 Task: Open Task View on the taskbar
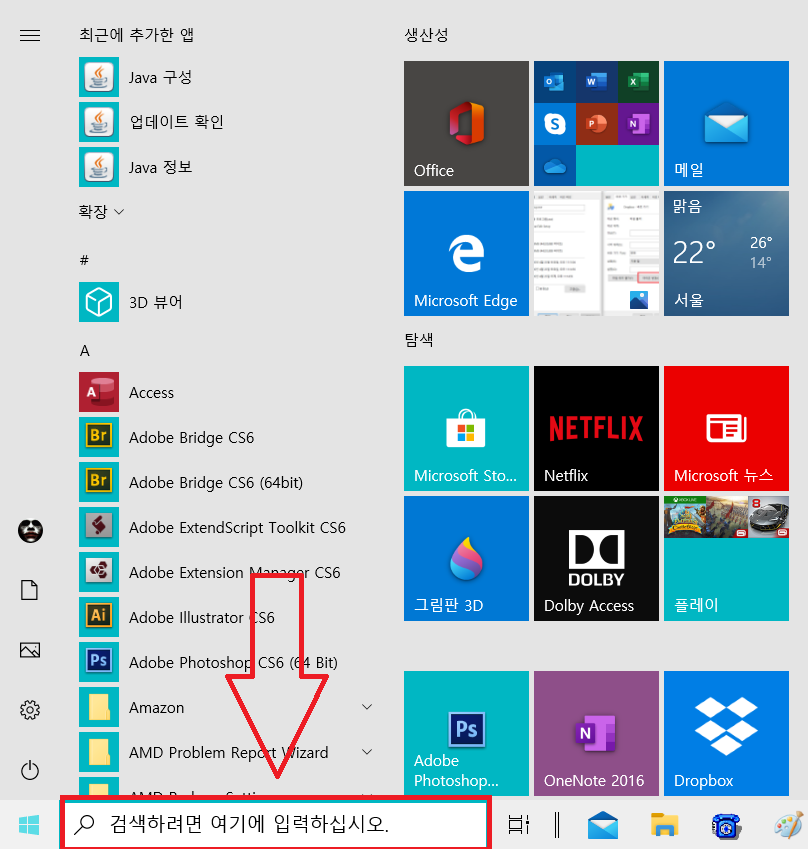[519, 825]
